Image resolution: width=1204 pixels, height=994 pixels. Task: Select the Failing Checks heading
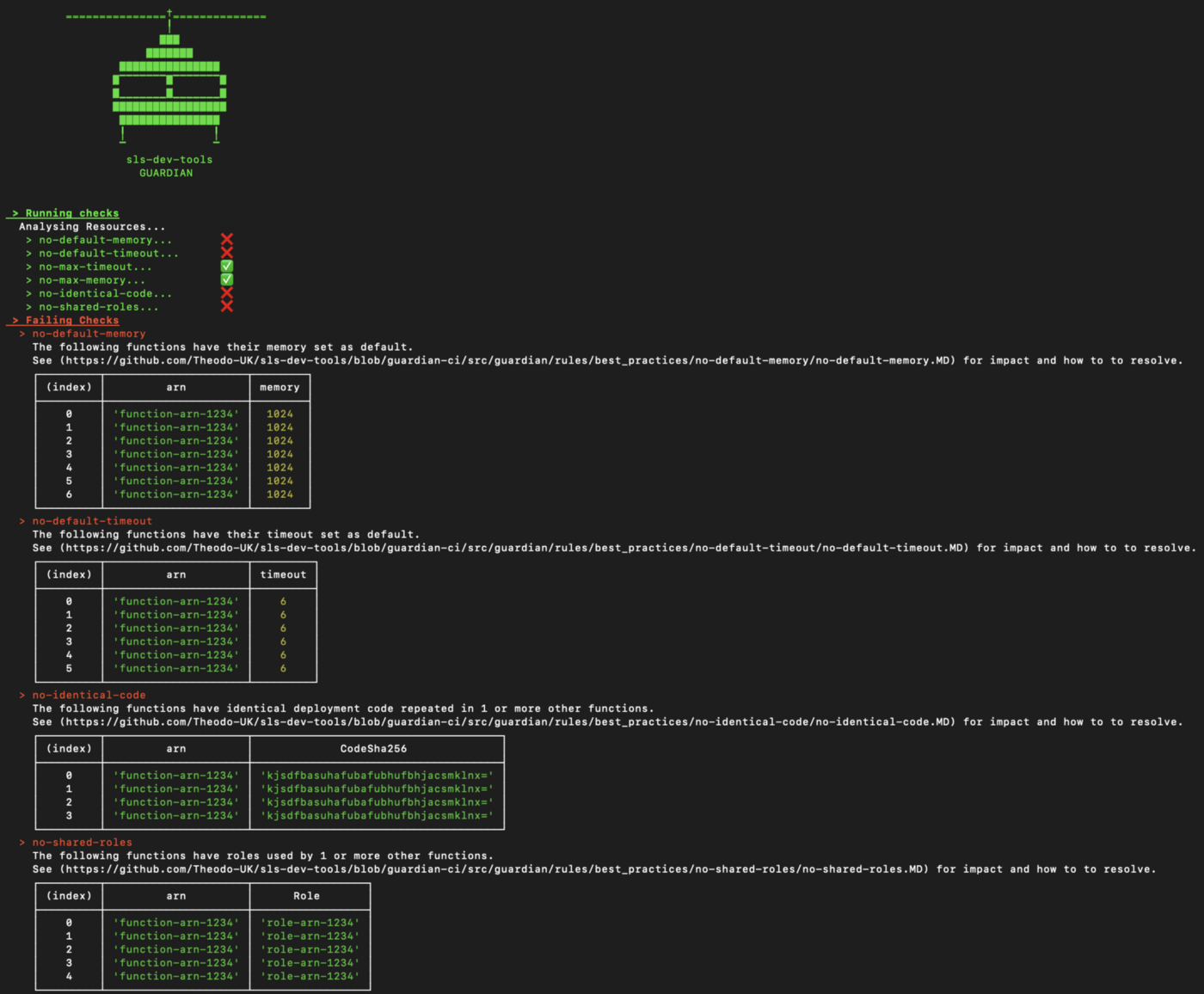[x=65, y=319]
